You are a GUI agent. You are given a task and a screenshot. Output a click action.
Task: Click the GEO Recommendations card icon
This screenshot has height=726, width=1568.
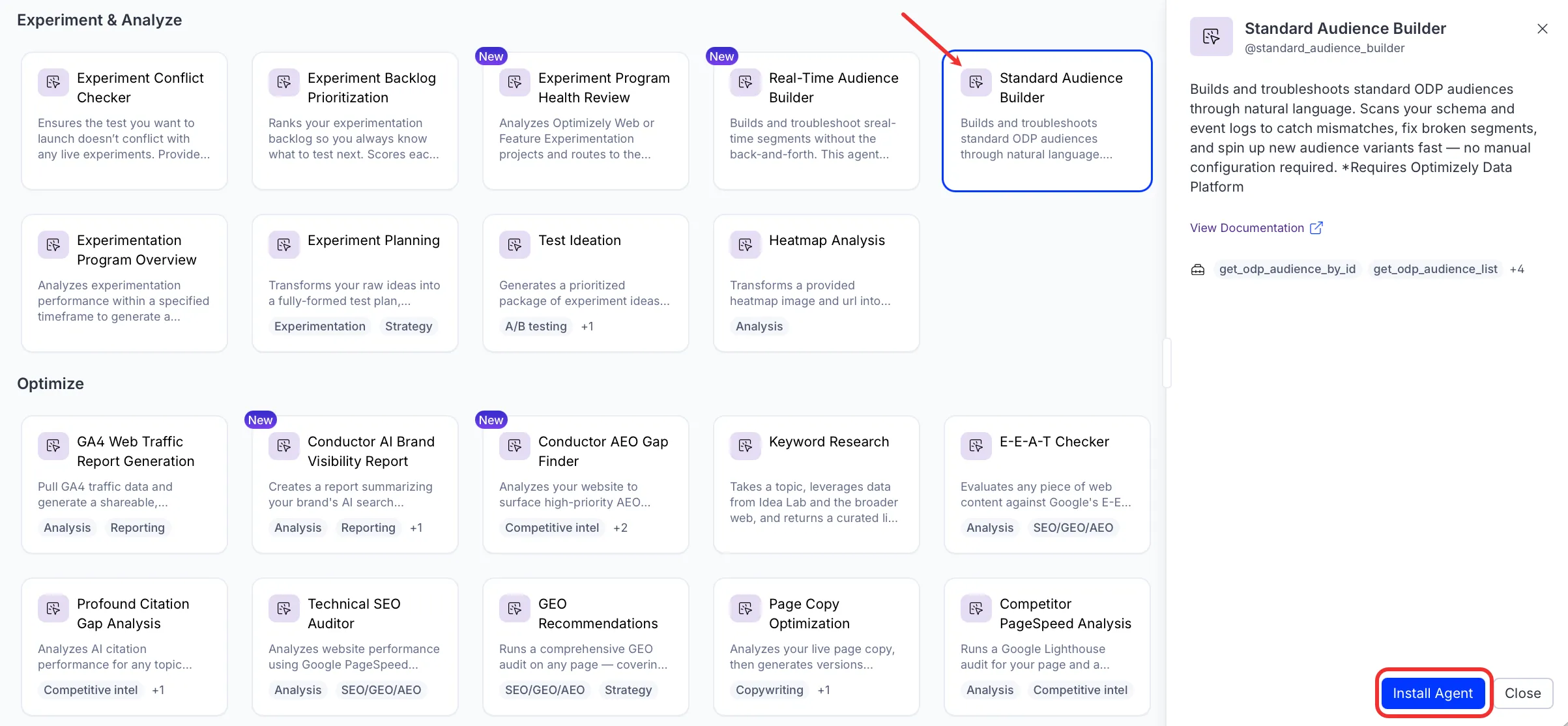[x=515, y=608]
